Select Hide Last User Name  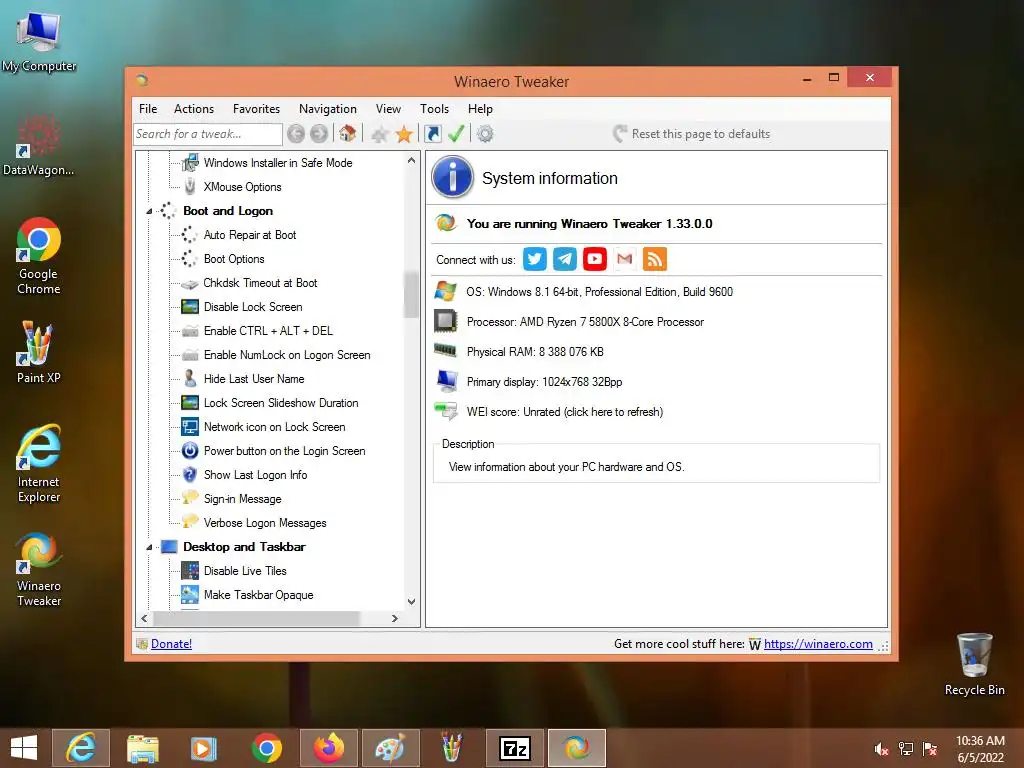point(253,379)
